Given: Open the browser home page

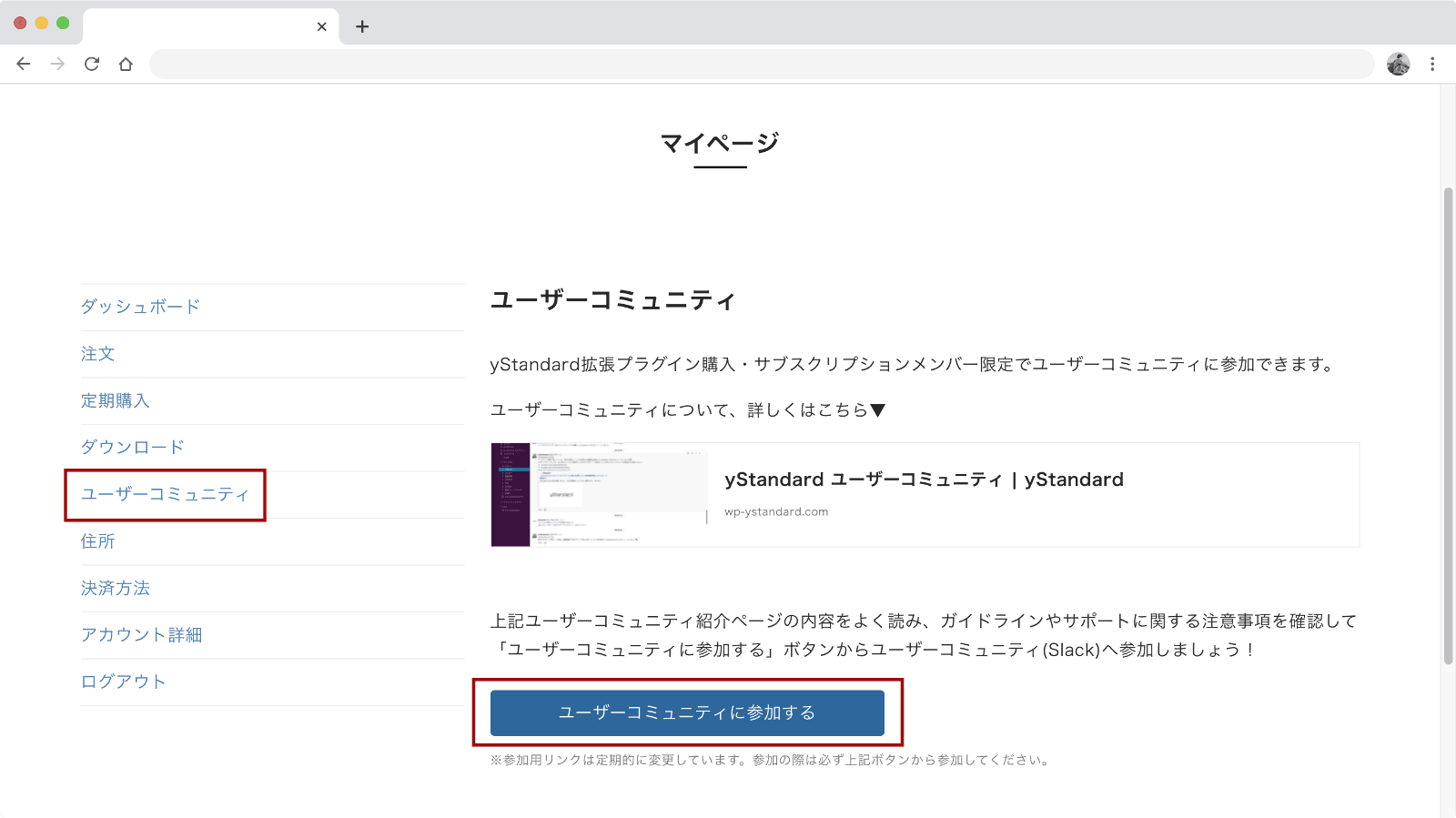Looking at the screenshot, I should pos(126,64).
